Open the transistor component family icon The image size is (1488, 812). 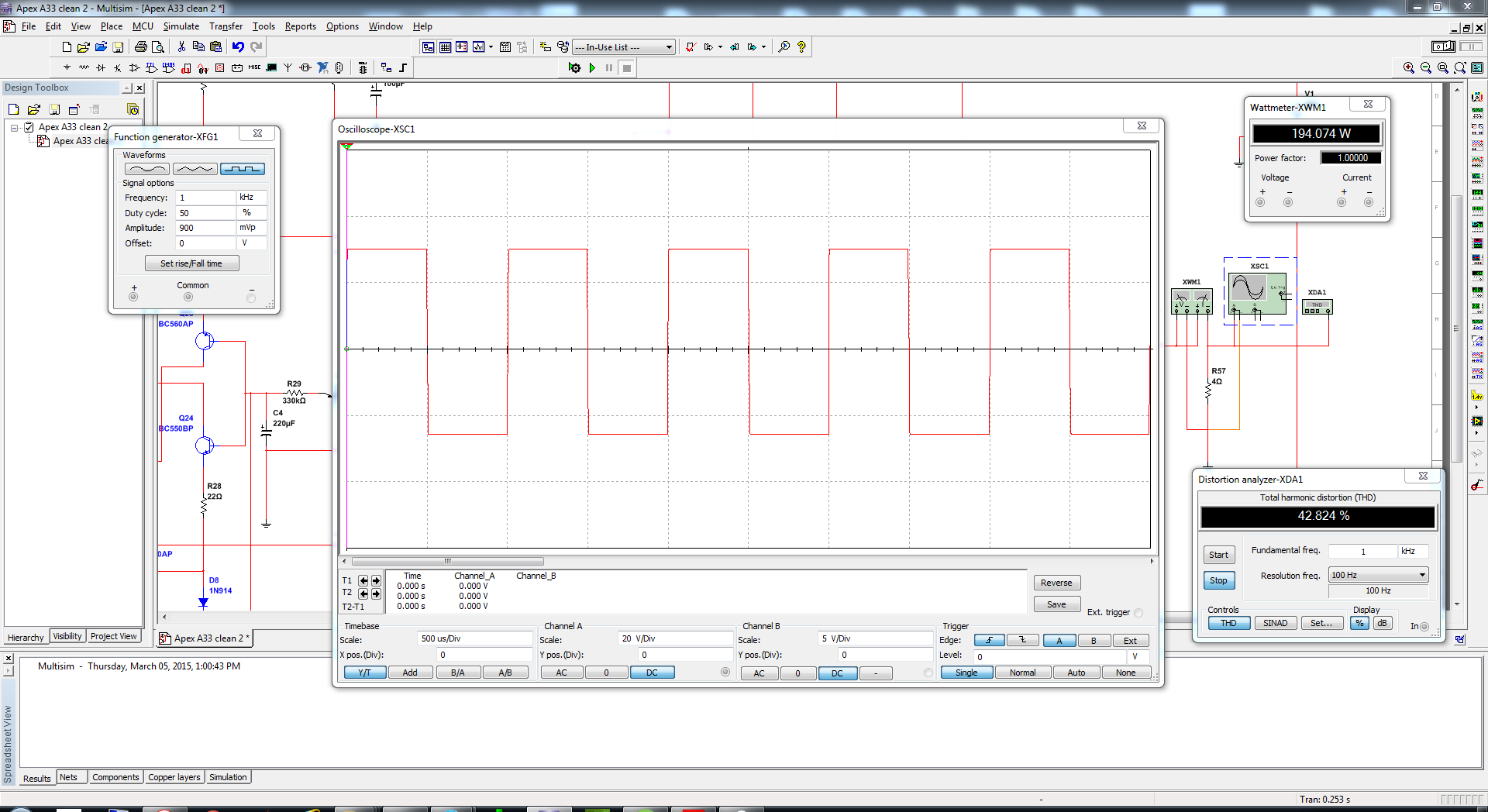click(x=118, y=68)
